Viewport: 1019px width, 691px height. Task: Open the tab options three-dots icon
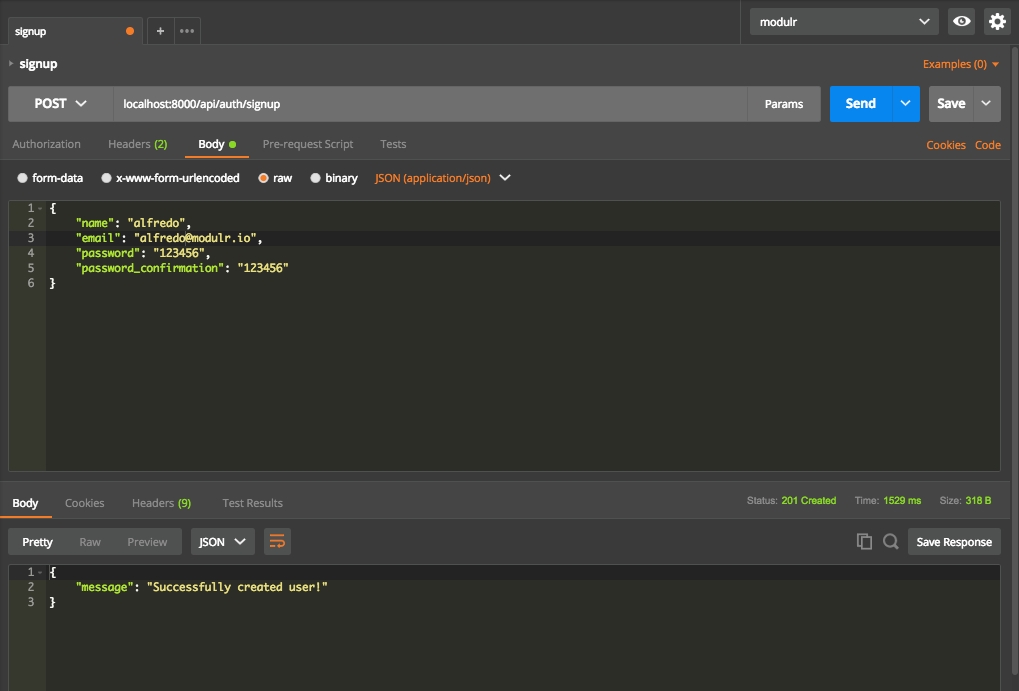pos(187,31)
